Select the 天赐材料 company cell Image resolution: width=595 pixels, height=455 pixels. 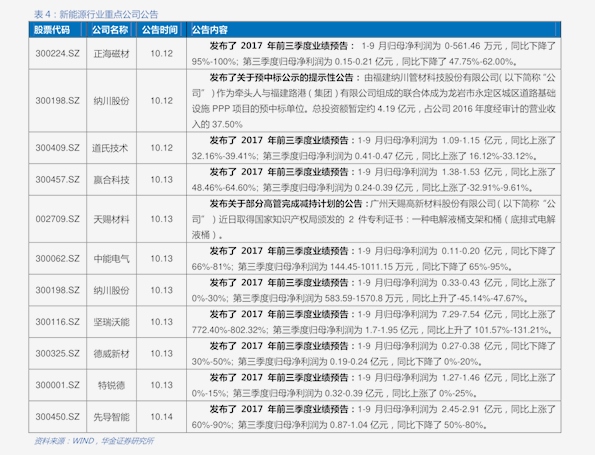(112, 219)
